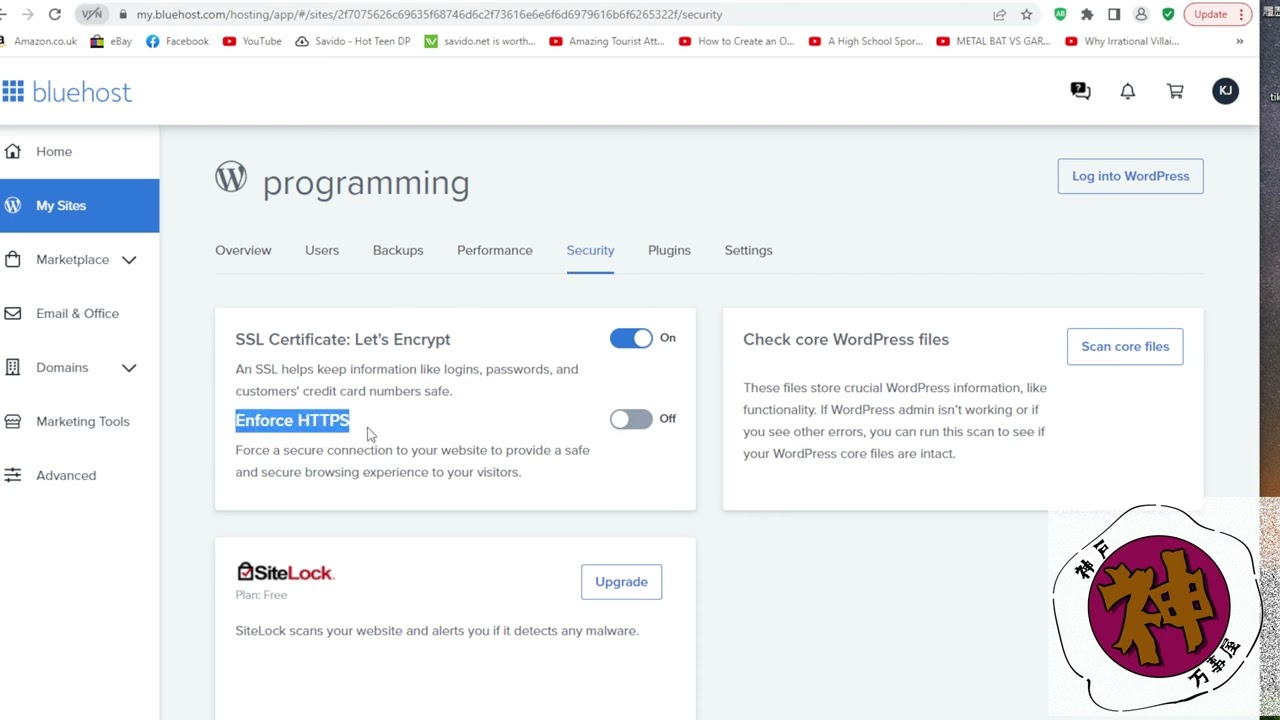This screenshot has height=720, width=1280.
Task: Toggle the browser side panel icon
Action: point(1114,14)
